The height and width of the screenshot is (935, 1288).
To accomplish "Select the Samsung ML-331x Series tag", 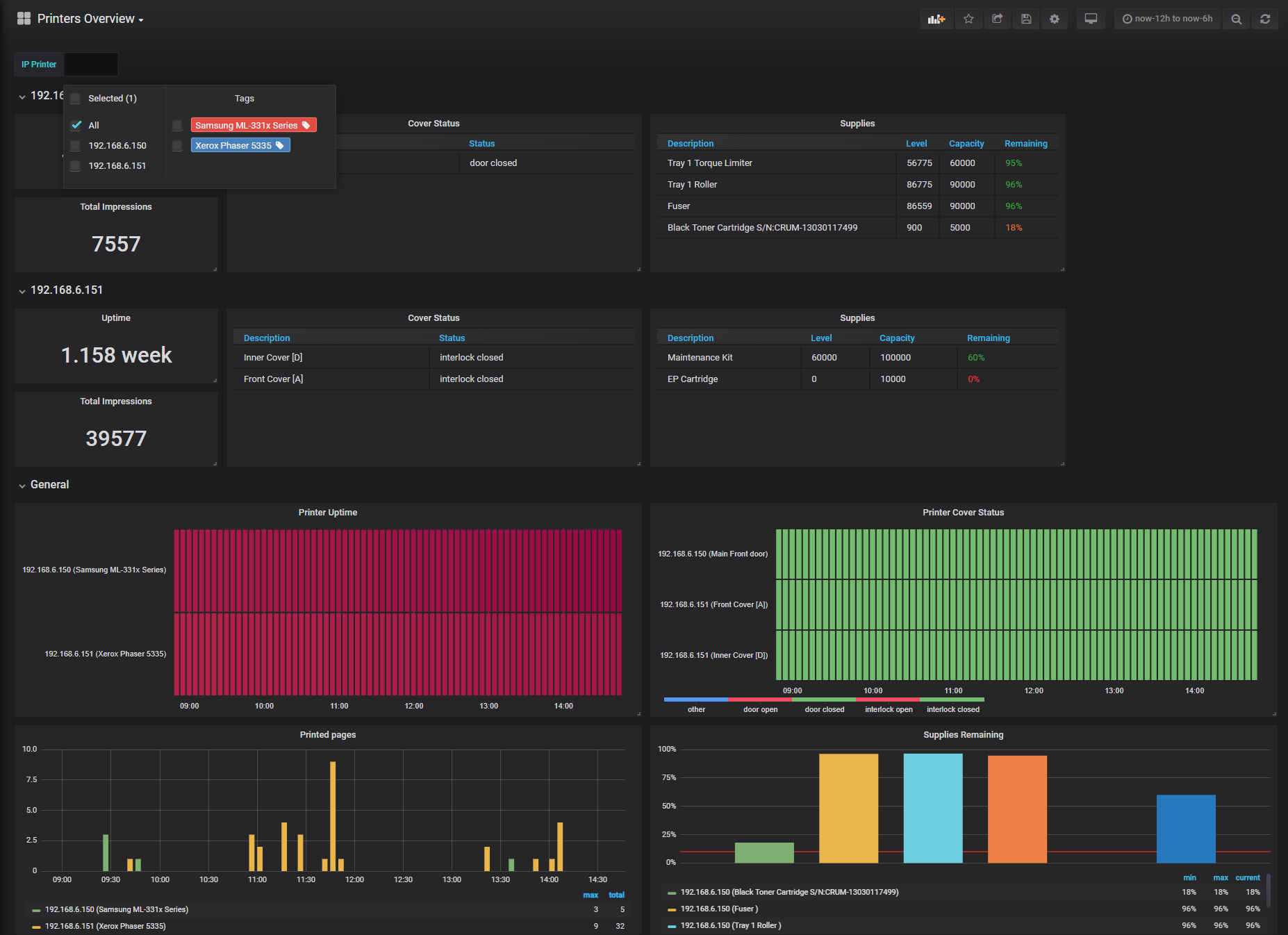I will [254, 125].
